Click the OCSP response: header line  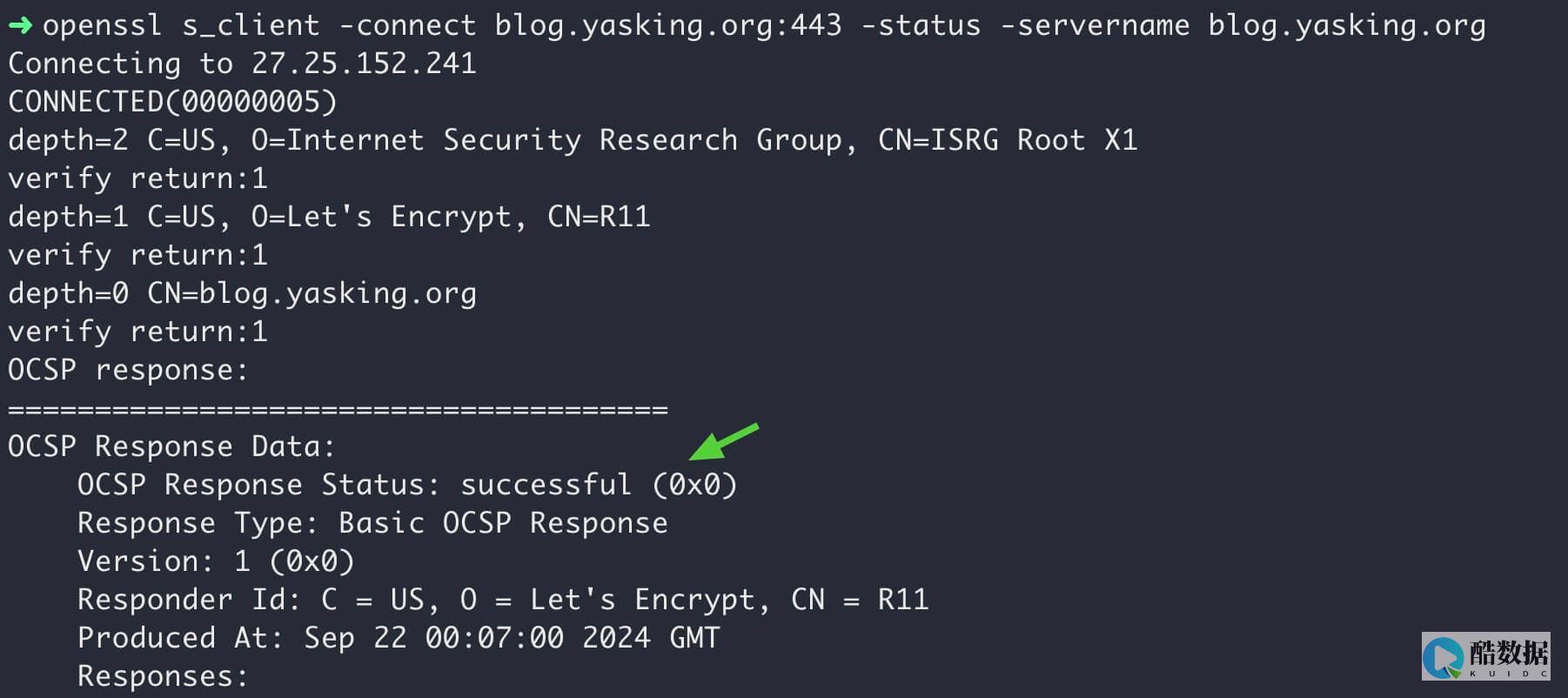pyautogui.click(x=128, y=370)
